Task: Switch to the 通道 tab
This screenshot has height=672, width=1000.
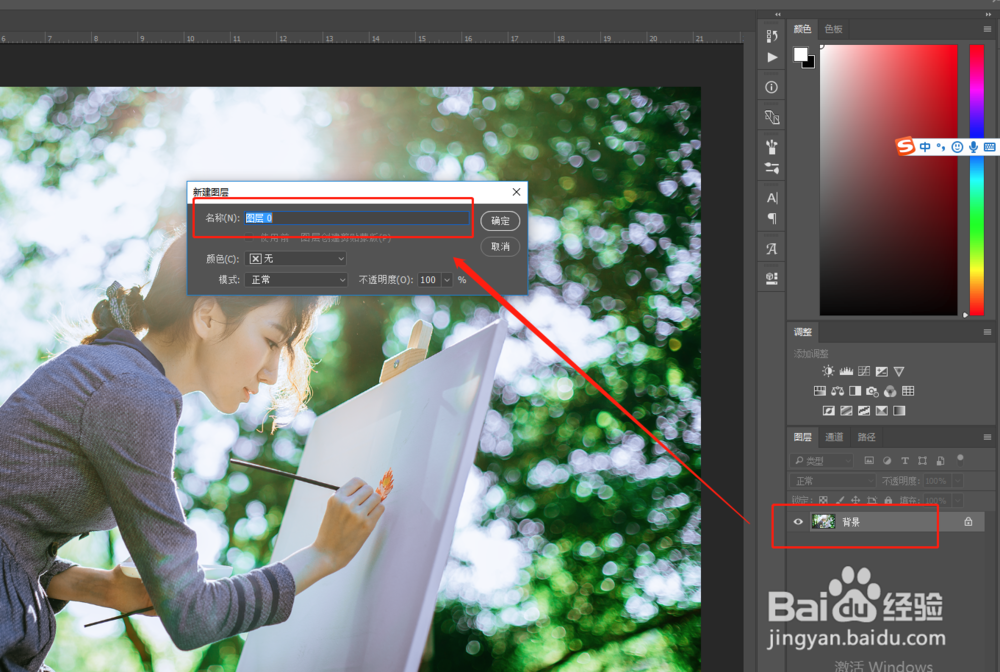Action: (834, 437)
